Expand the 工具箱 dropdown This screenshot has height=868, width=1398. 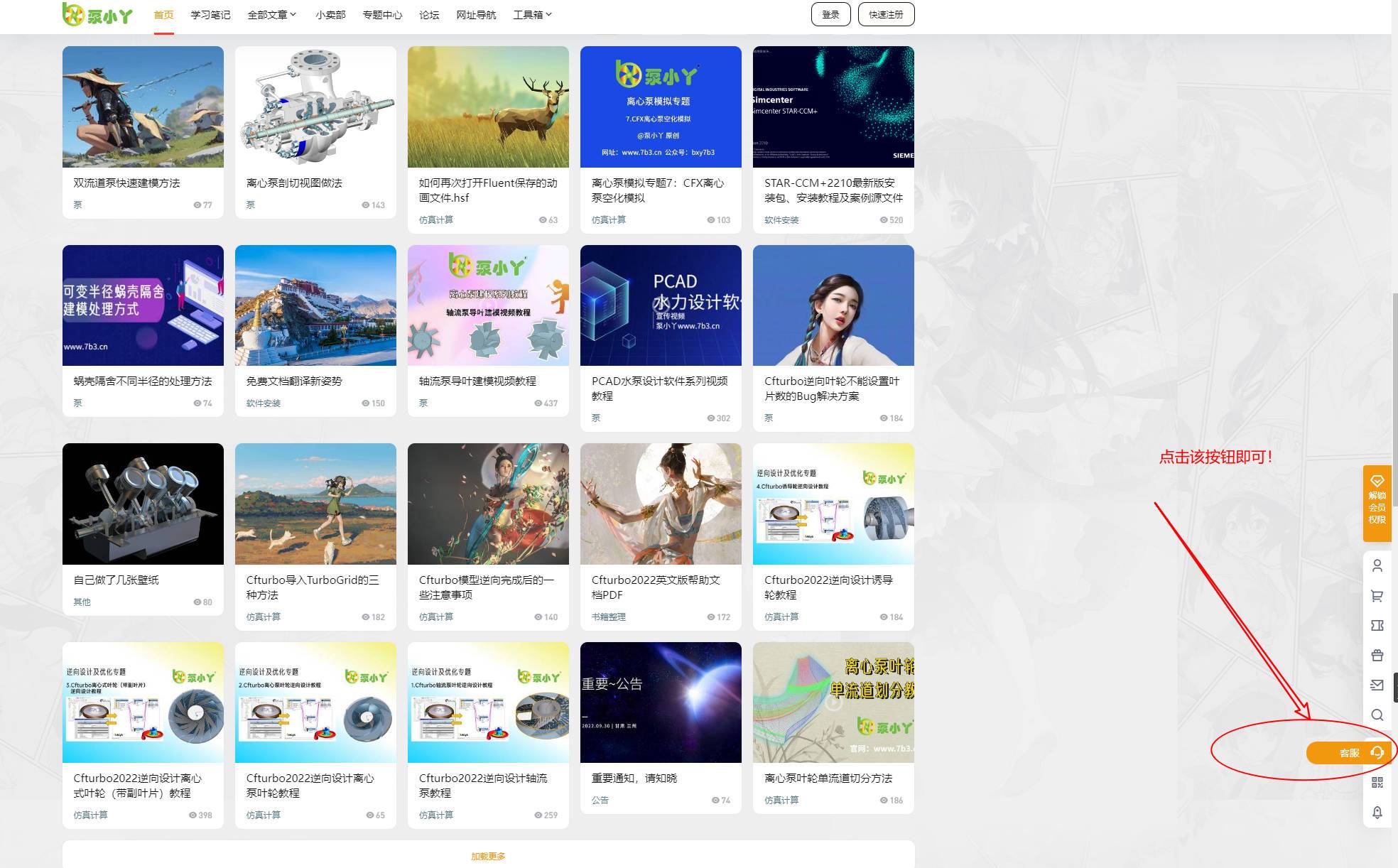(533, 15)
